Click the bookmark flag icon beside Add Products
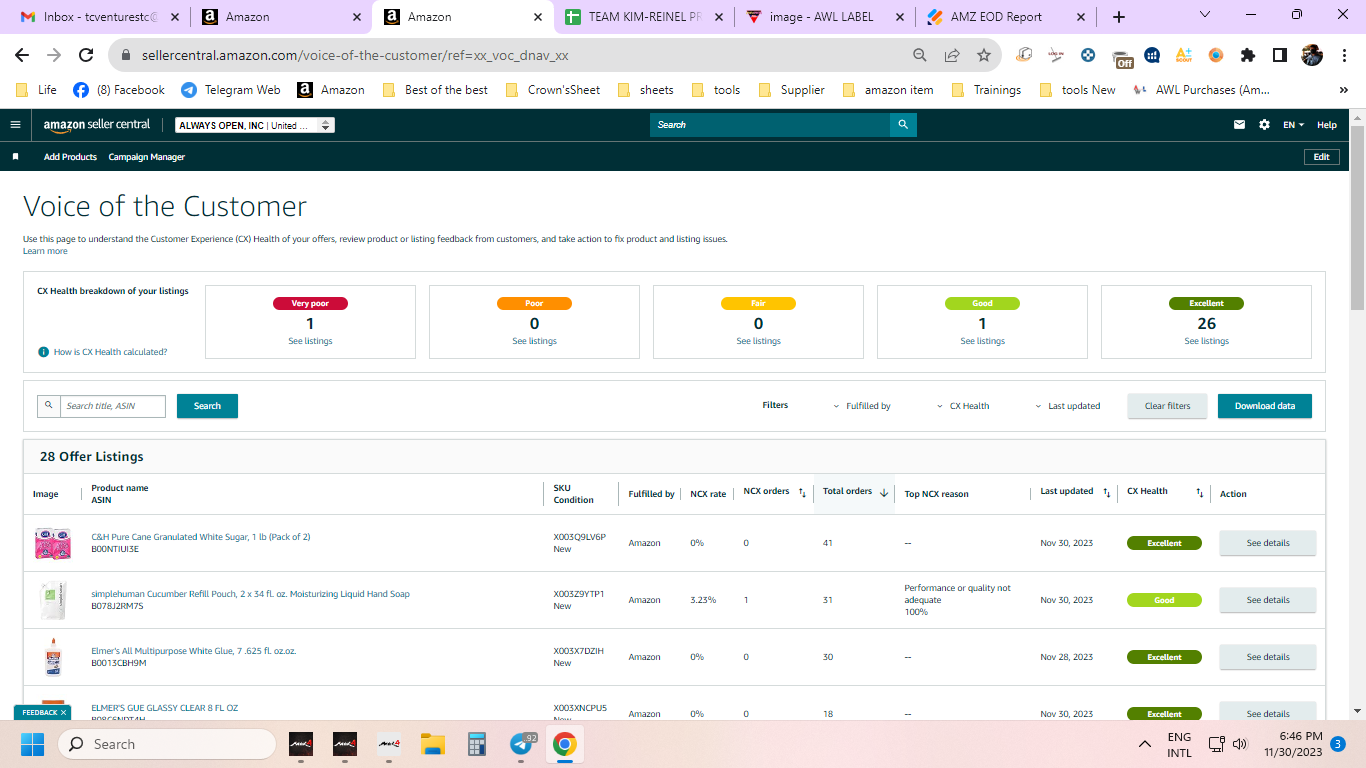 (15, 157)
